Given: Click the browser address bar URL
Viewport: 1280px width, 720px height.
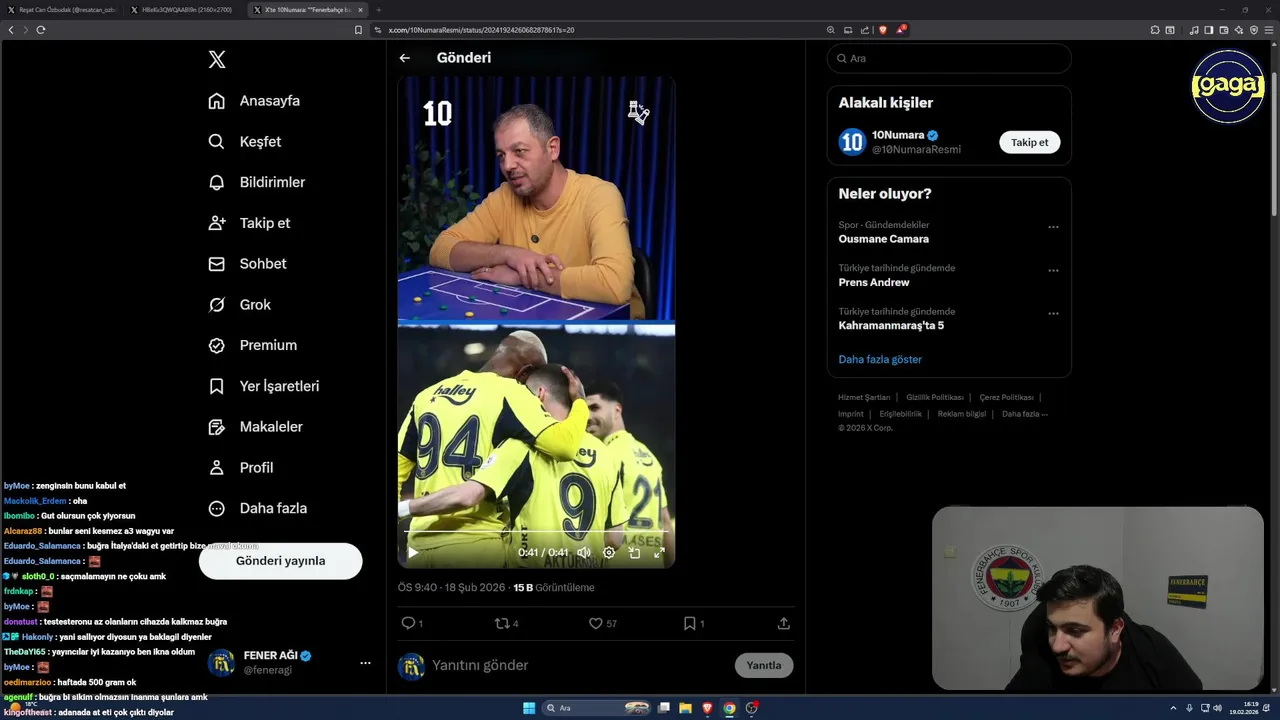Looking at the screenshot, I should tap(481, 30).
